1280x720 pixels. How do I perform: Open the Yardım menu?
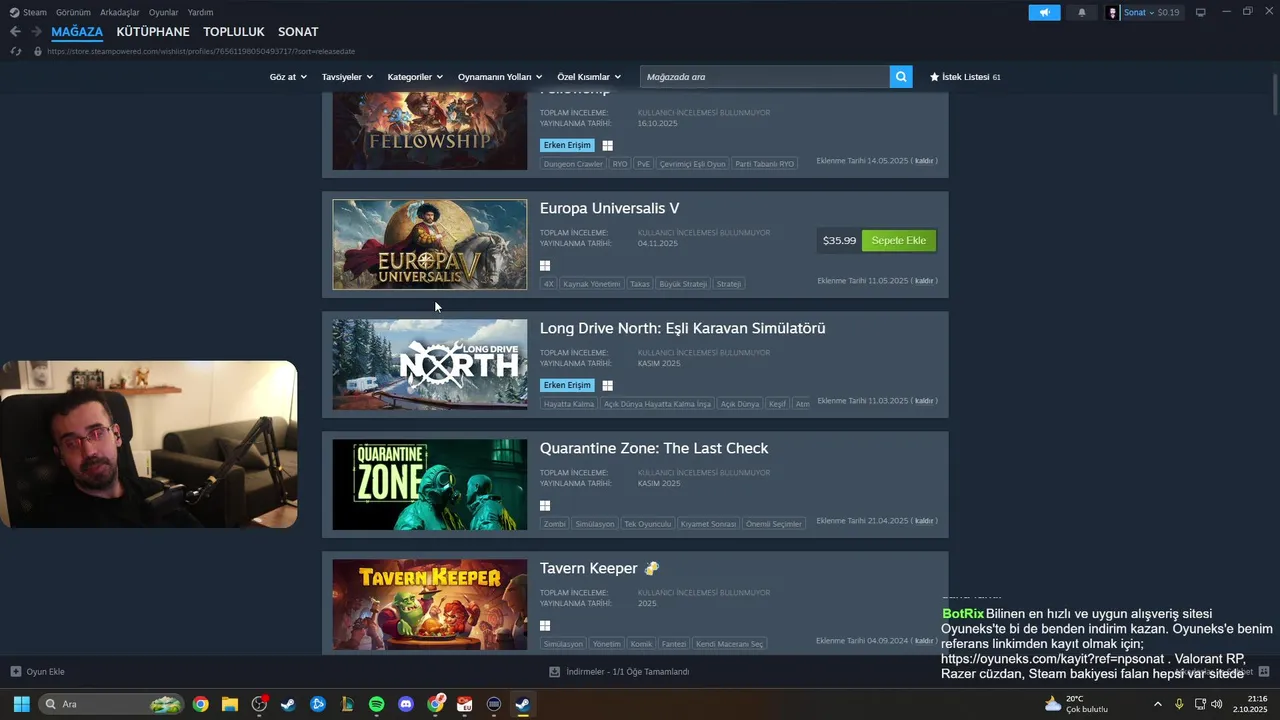click(x=201, y=12)
